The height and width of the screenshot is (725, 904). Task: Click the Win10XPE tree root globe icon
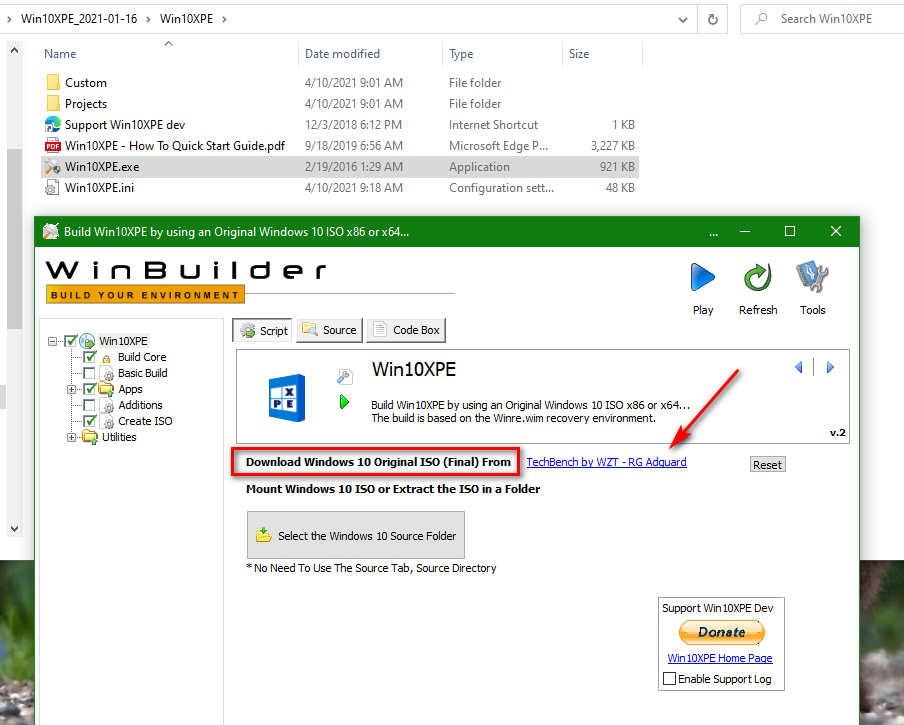[87, 341]
